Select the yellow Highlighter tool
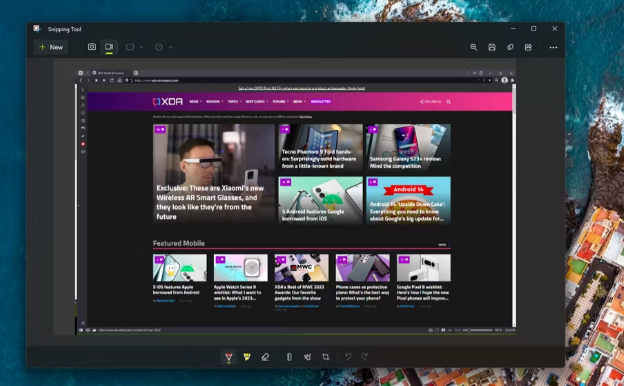624x386 pixels. pos(247,357)
